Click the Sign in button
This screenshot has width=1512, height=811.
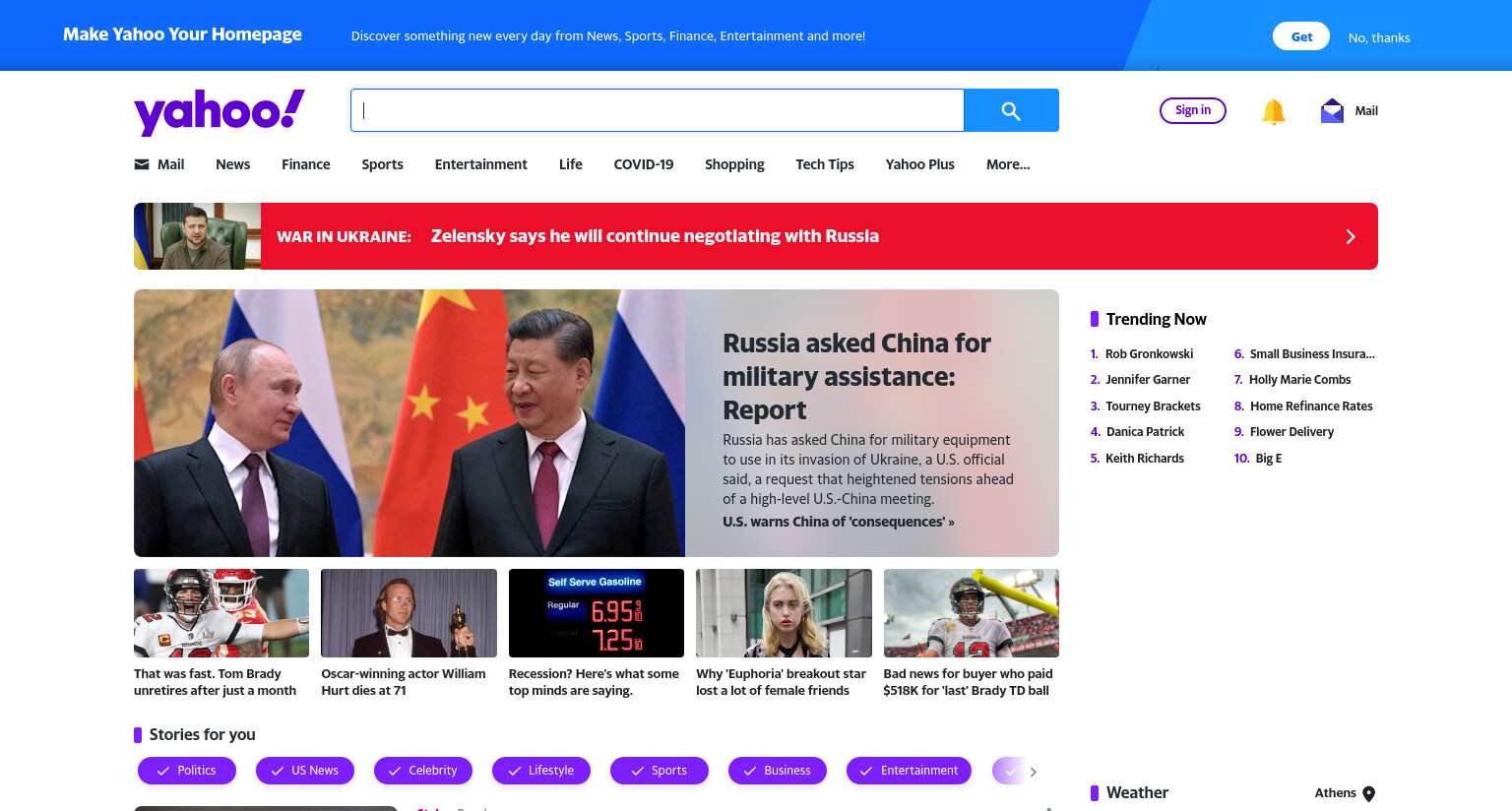(1193, 110)
